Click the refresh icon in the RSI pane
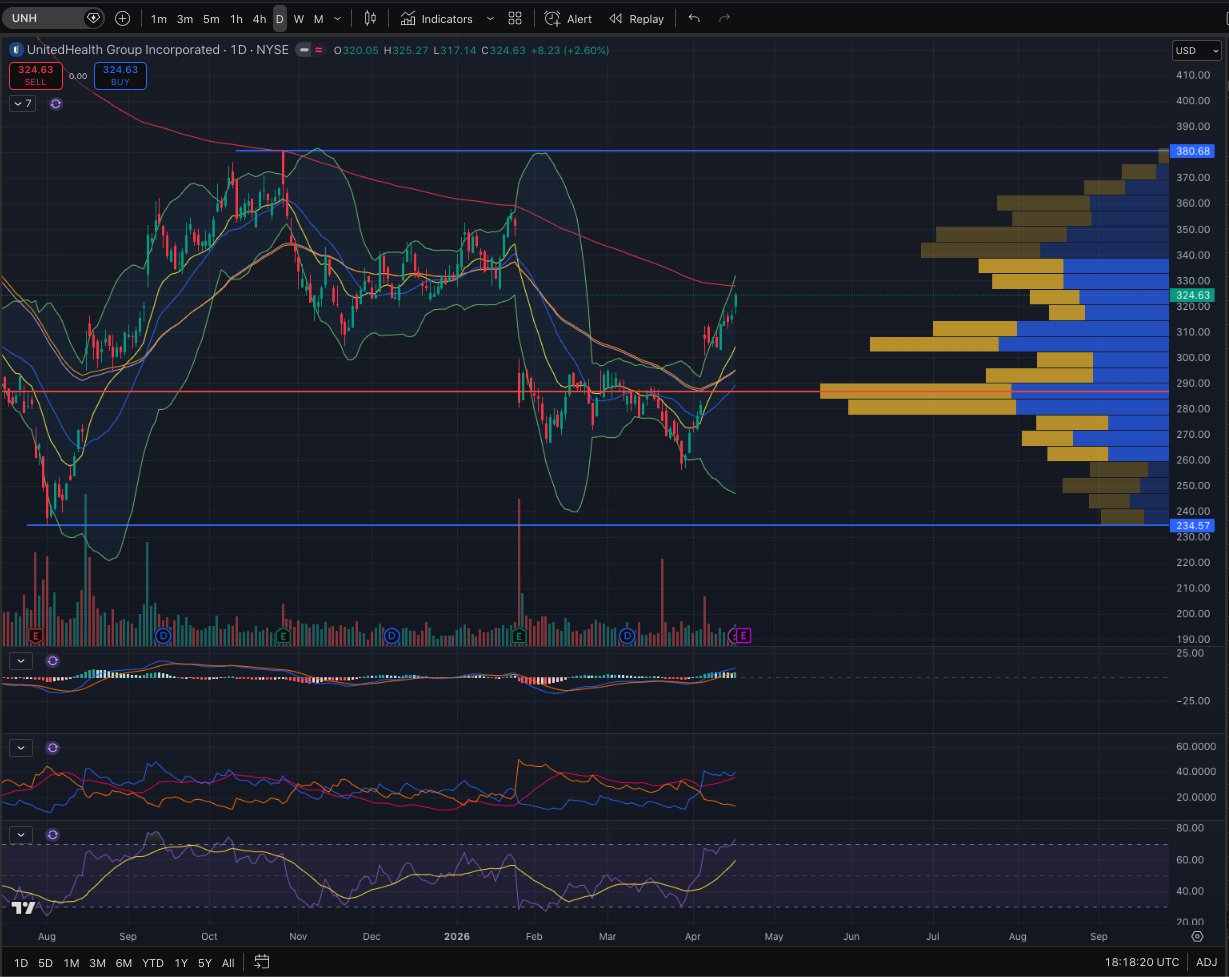 53,835
